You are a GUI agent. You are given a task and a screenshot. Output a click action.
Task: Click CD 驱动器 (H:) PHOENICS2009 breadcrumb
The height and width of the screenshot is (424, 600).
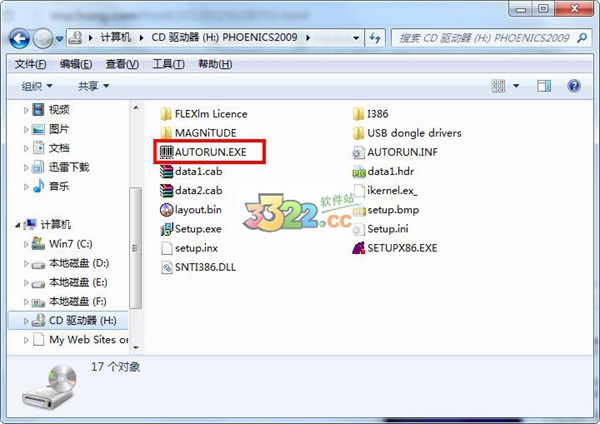[x=224, y=38]
